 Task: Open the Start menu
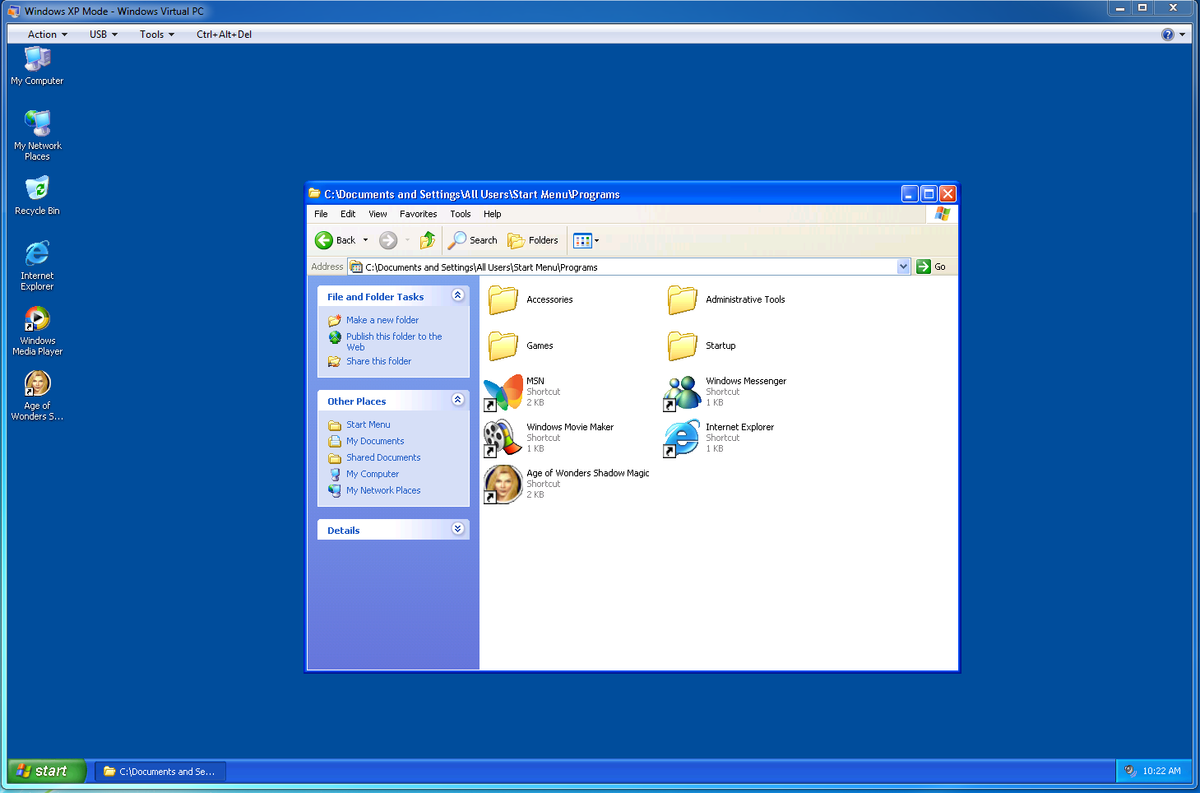click(46, 771)
